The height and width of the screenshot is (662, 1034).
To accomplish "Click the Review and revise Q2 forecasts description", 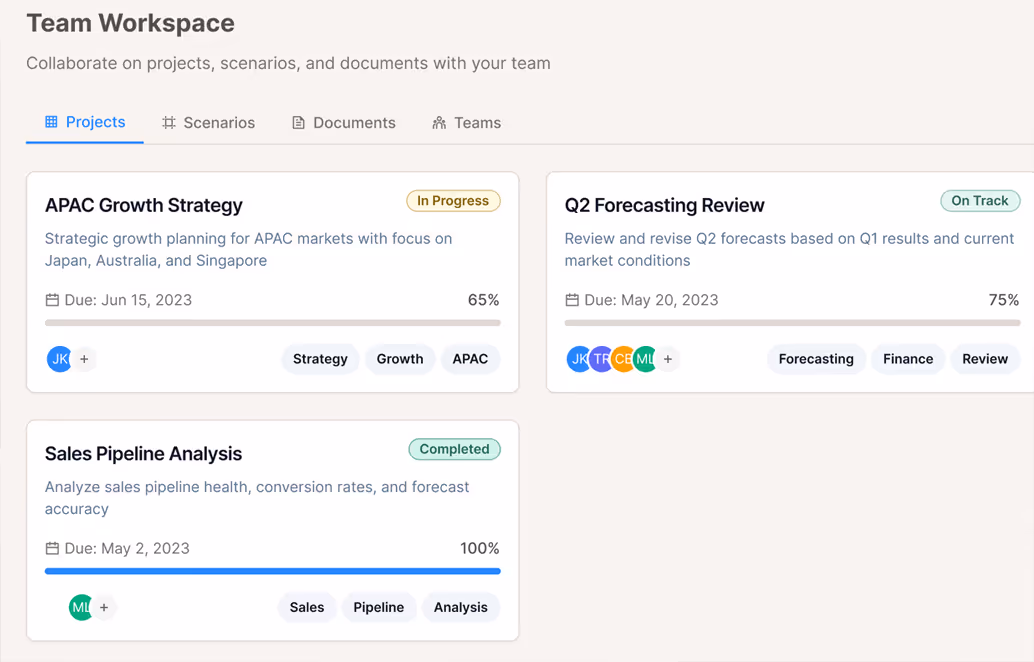I will point(789,249).
